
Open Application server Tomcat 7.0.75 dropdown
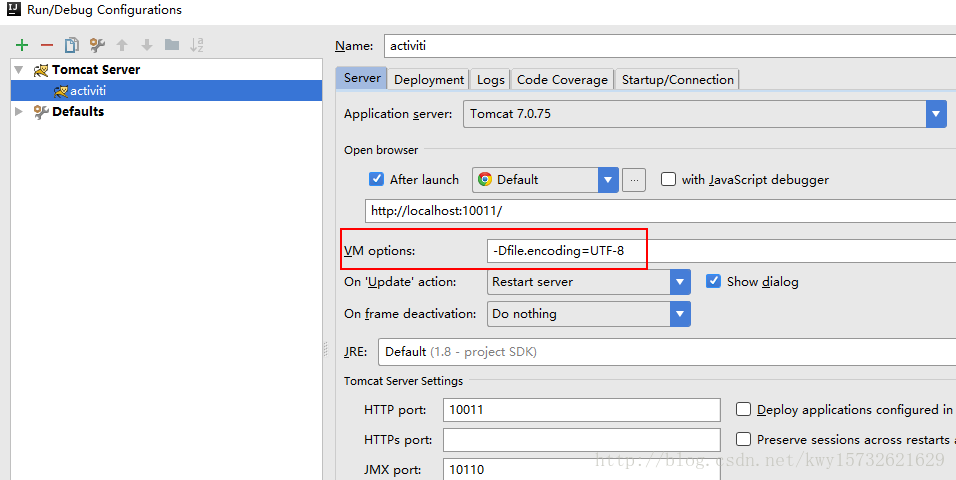705,114
